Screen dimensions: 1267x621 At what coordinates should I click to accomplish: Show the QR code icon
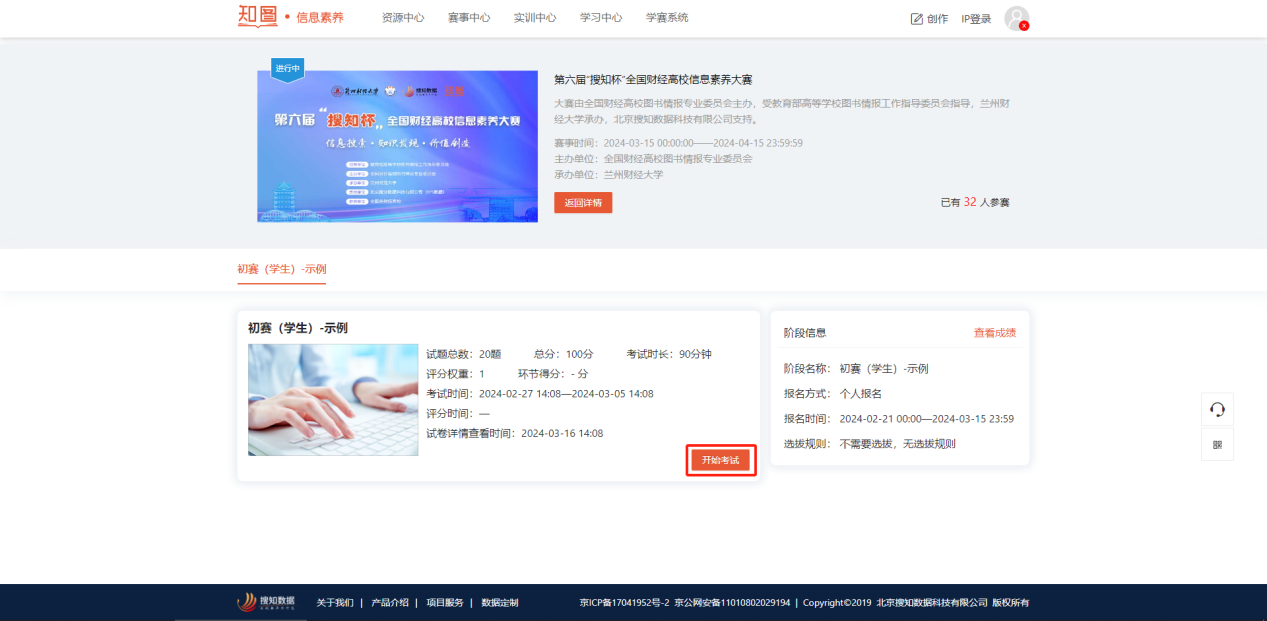(x=1217, y=445)
